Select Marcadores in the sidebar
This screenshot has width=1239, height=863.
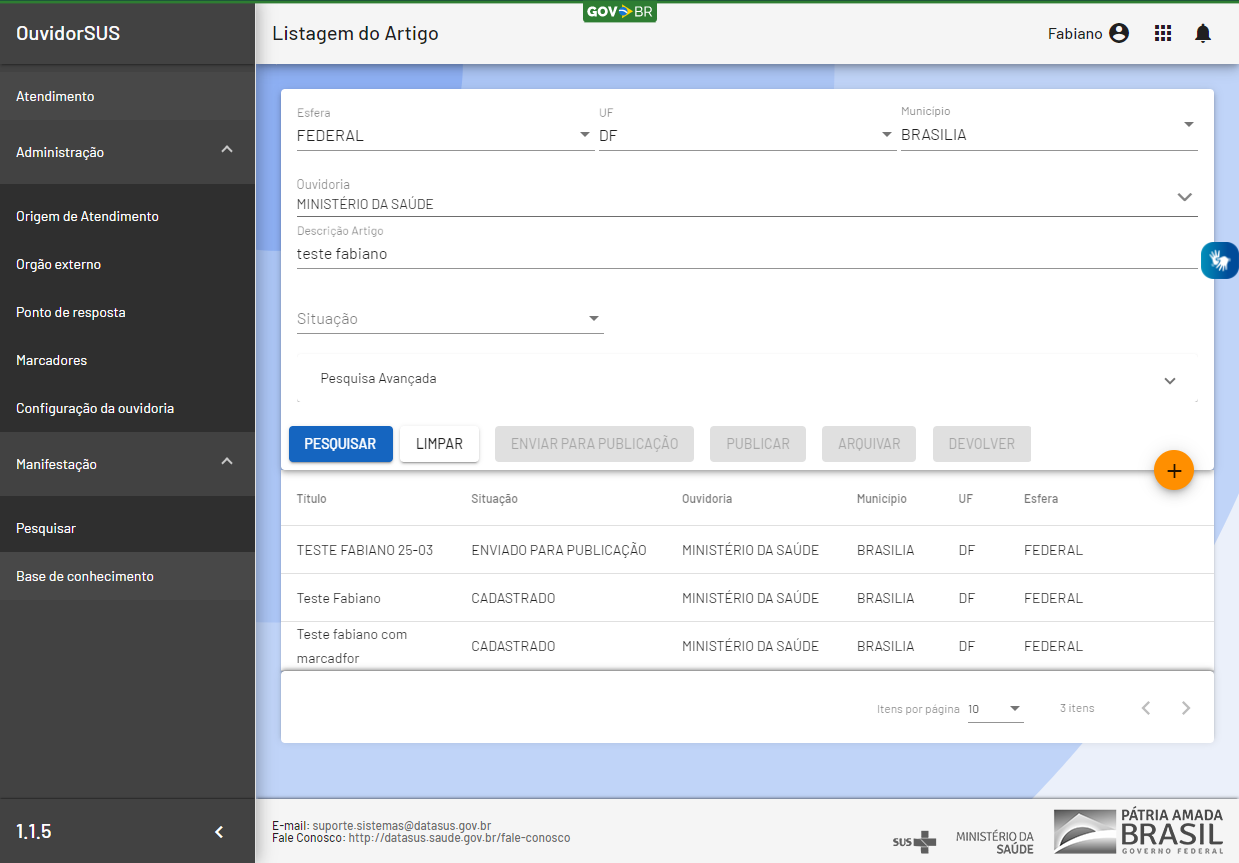[52, 360]
